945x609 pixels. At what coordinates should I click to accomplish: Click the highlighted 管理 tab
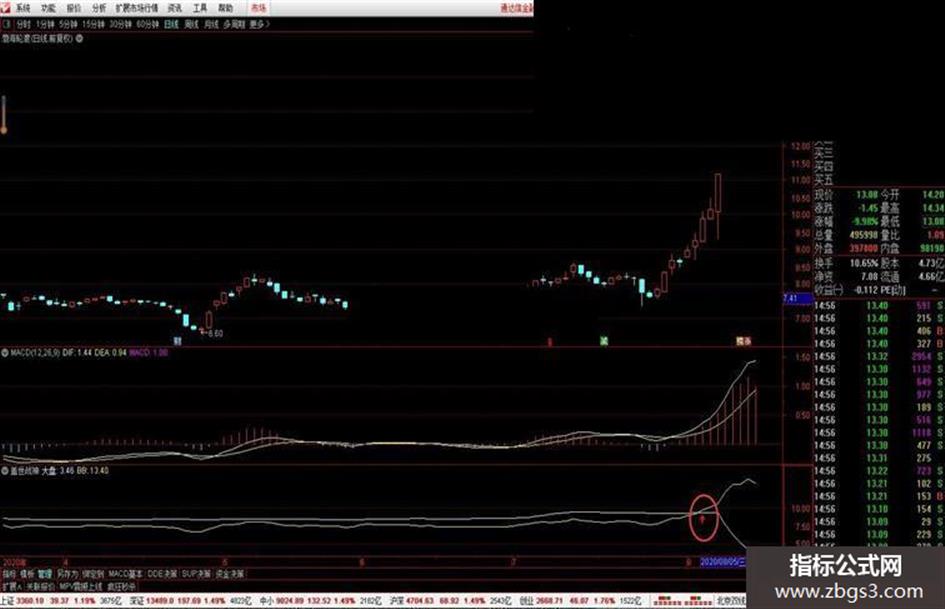click(x=45, y=574)
